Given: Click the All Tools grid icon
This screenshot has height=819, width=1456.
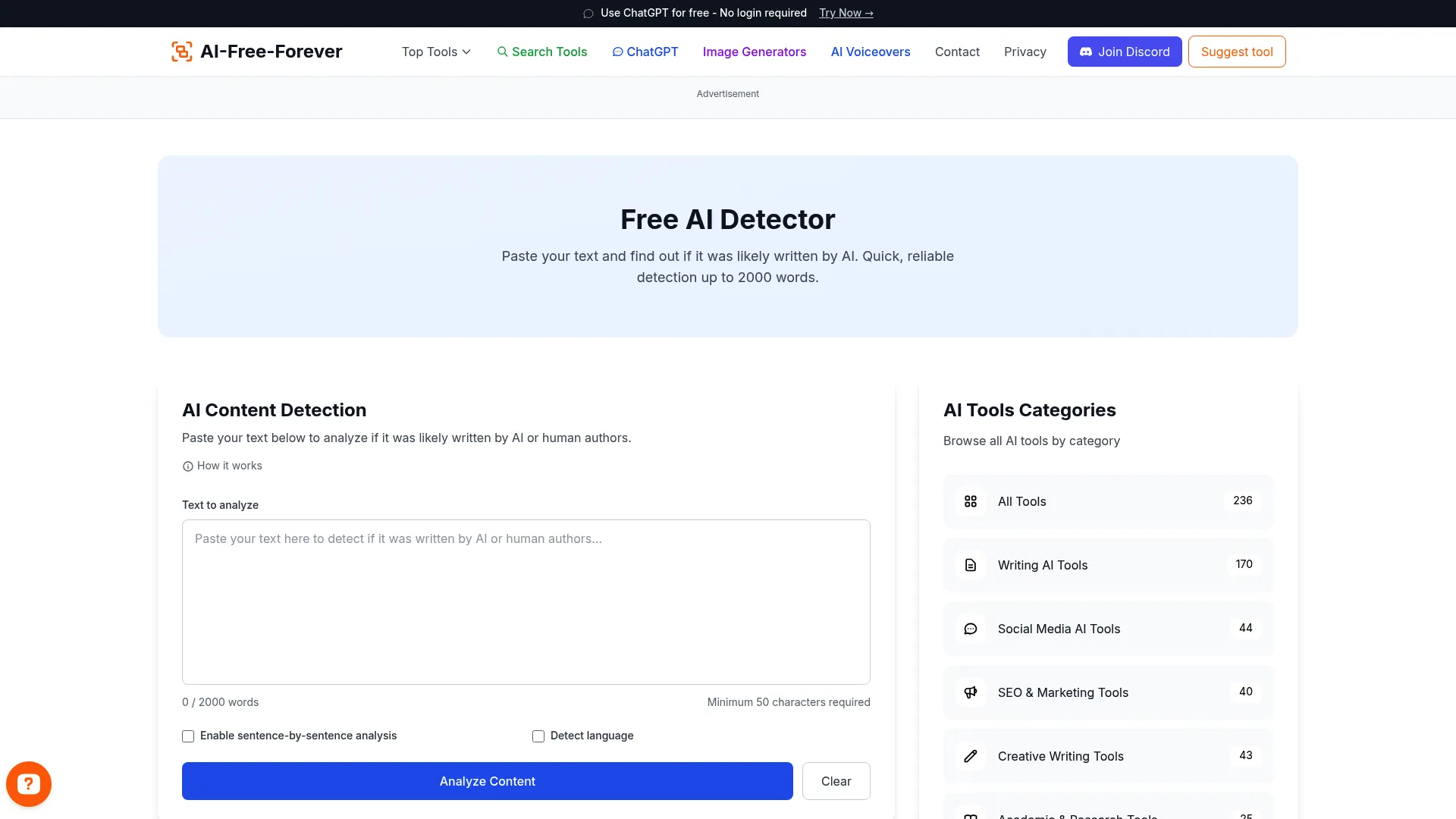Looking at the screenshot, I should 971,501.
